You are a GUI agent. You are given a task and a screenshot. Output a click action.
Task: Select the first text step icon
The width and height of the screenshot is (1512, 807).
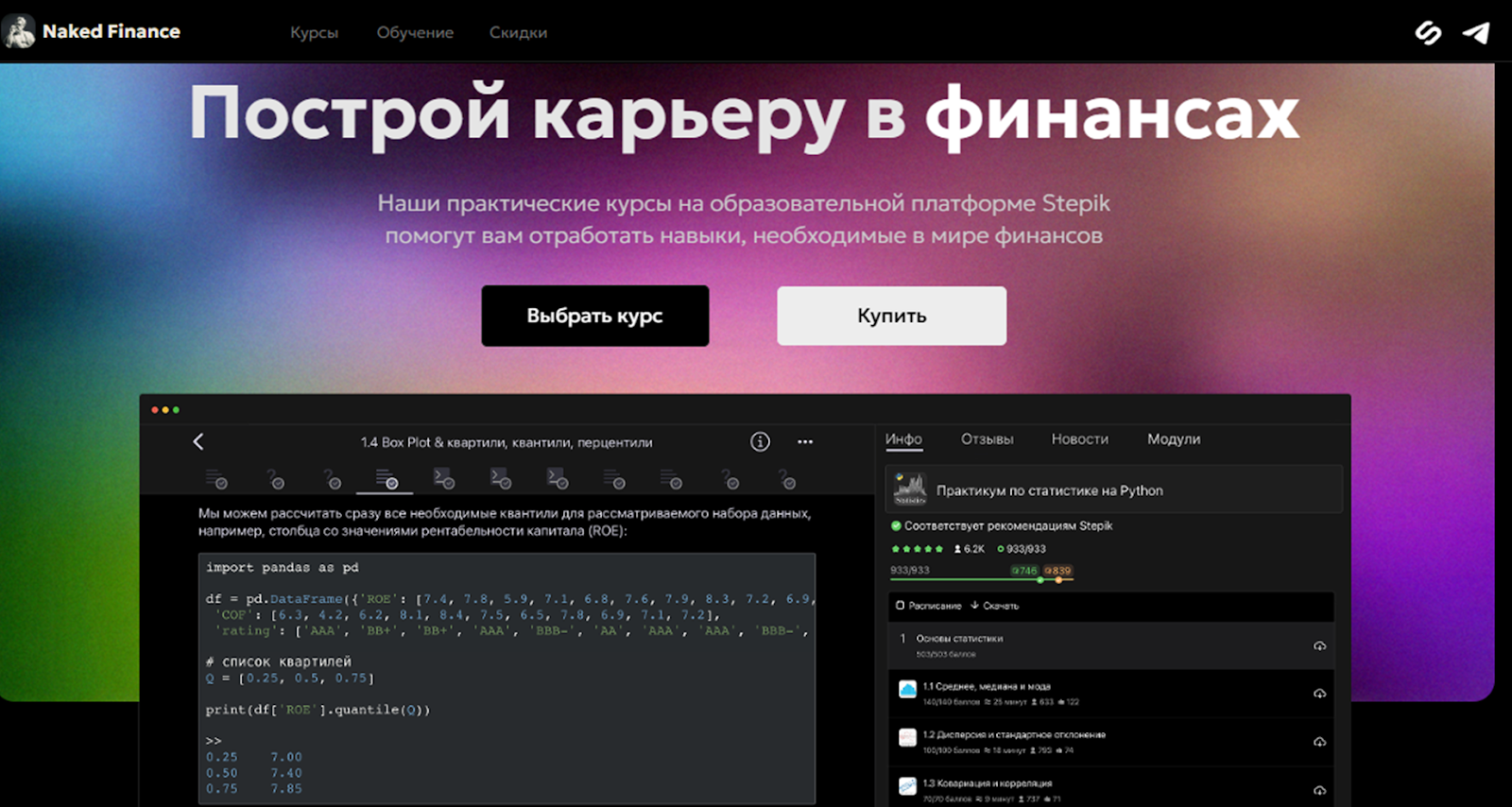click(x=216, y=479)
